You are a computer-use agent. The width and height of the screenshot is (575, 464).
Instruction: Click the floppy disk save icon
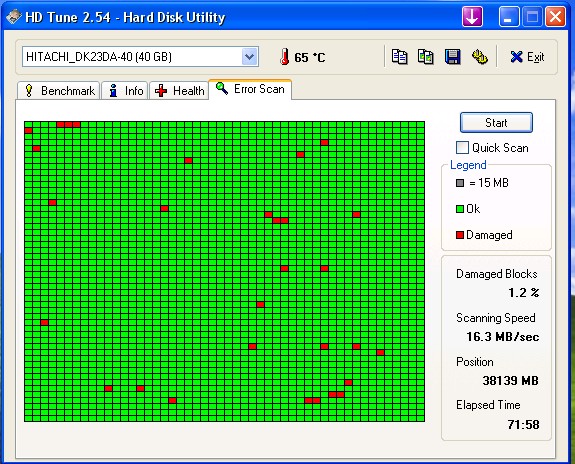pos(453,57)
